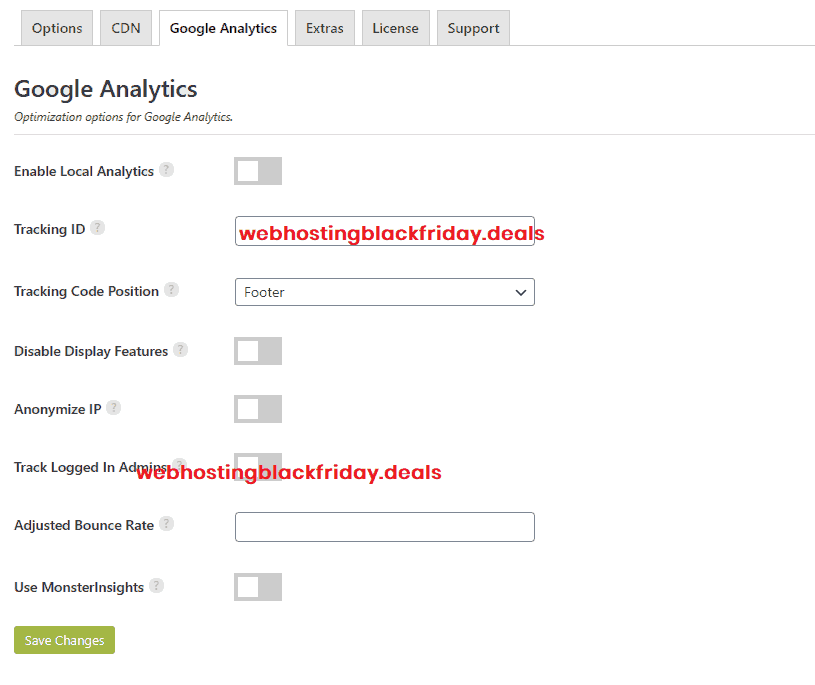
Task: Click the Optimization options description text
Action: (123, 117)
